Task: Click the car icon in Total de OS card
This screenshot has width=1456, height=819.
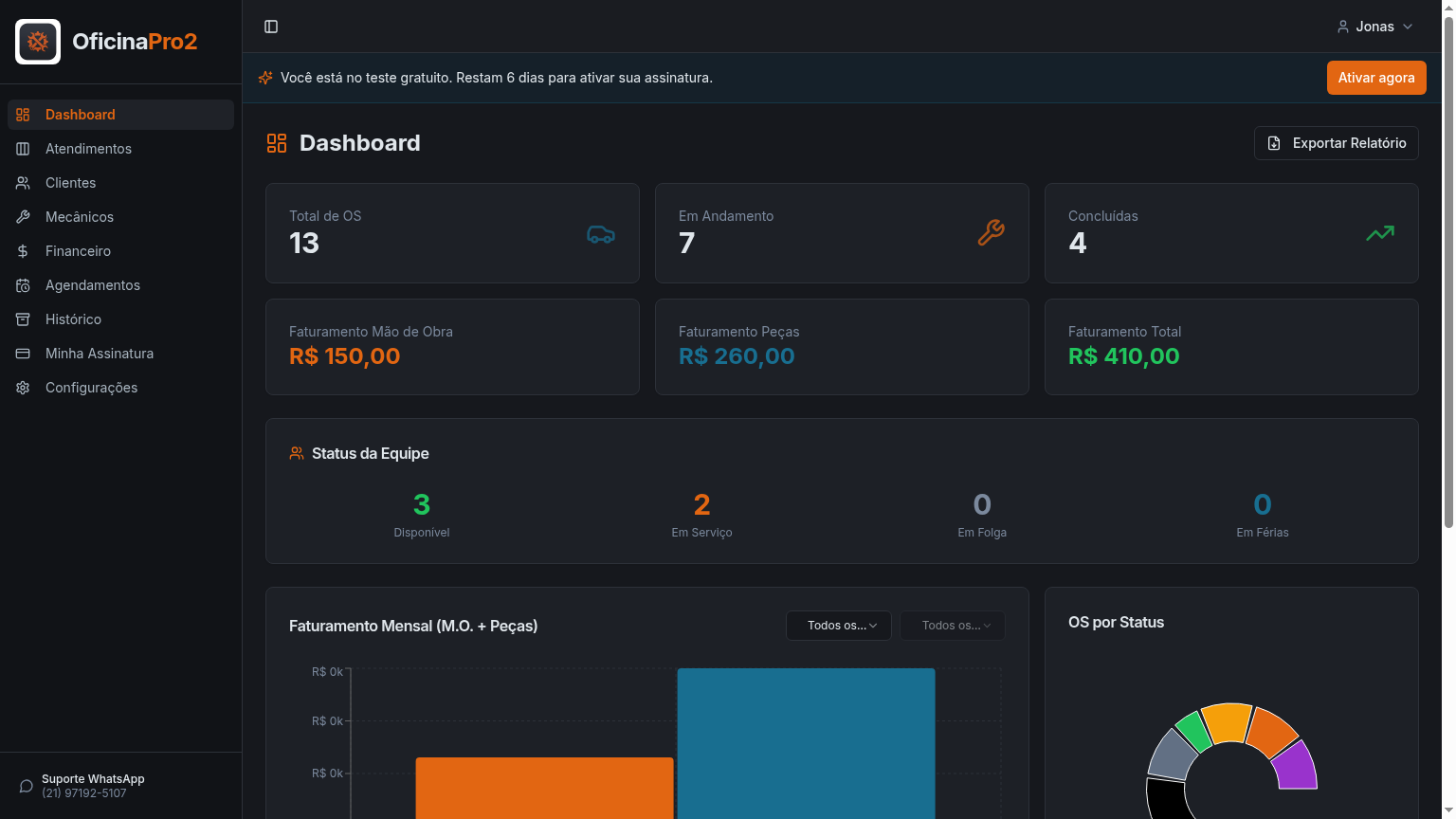Action: point(601,233)
